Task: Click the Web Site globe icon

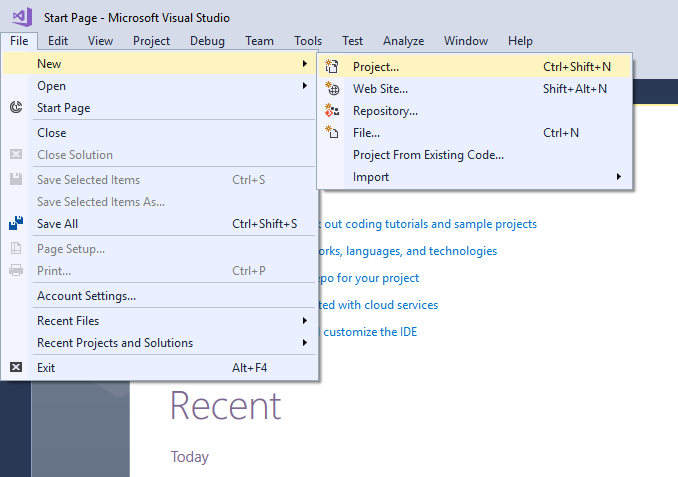Action: (332, 89)
